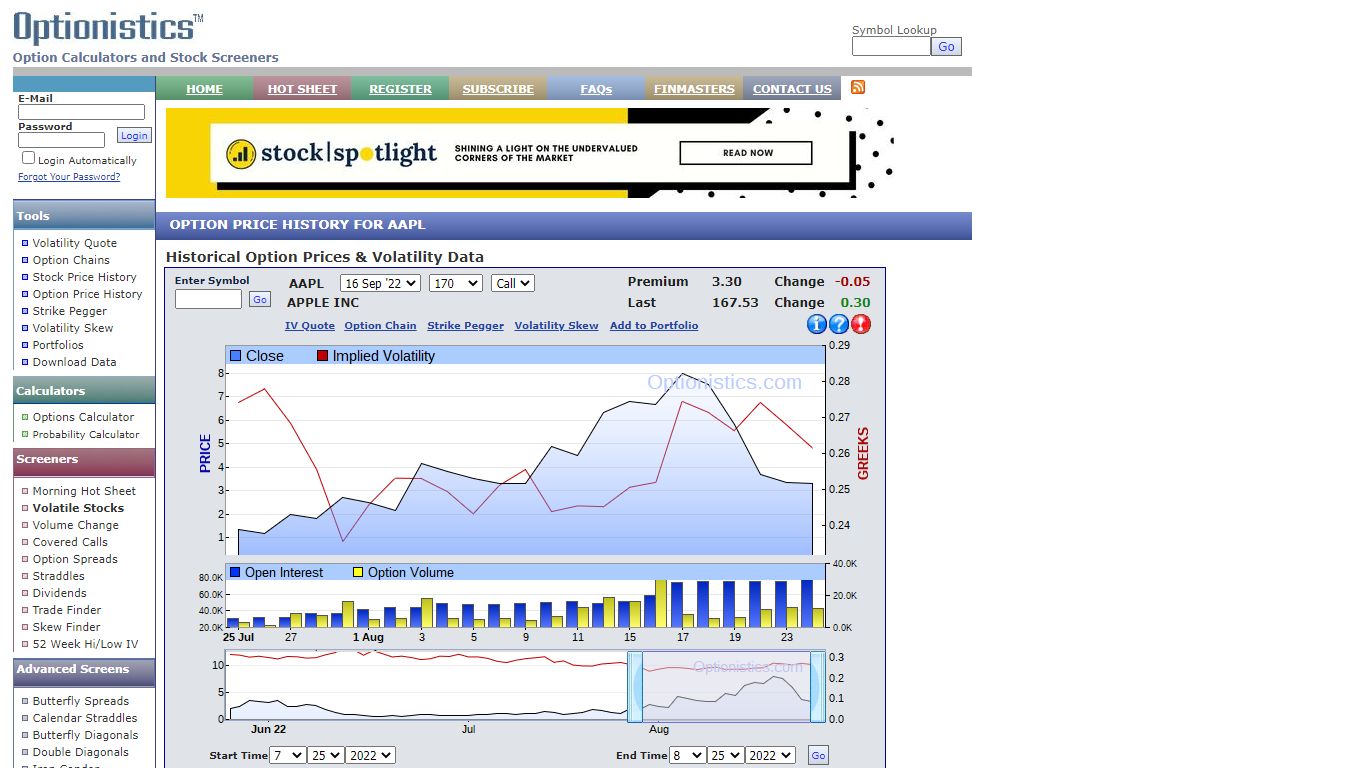Click the Login button
This screenshot has height=768, width=1366.
click(134, 136)
